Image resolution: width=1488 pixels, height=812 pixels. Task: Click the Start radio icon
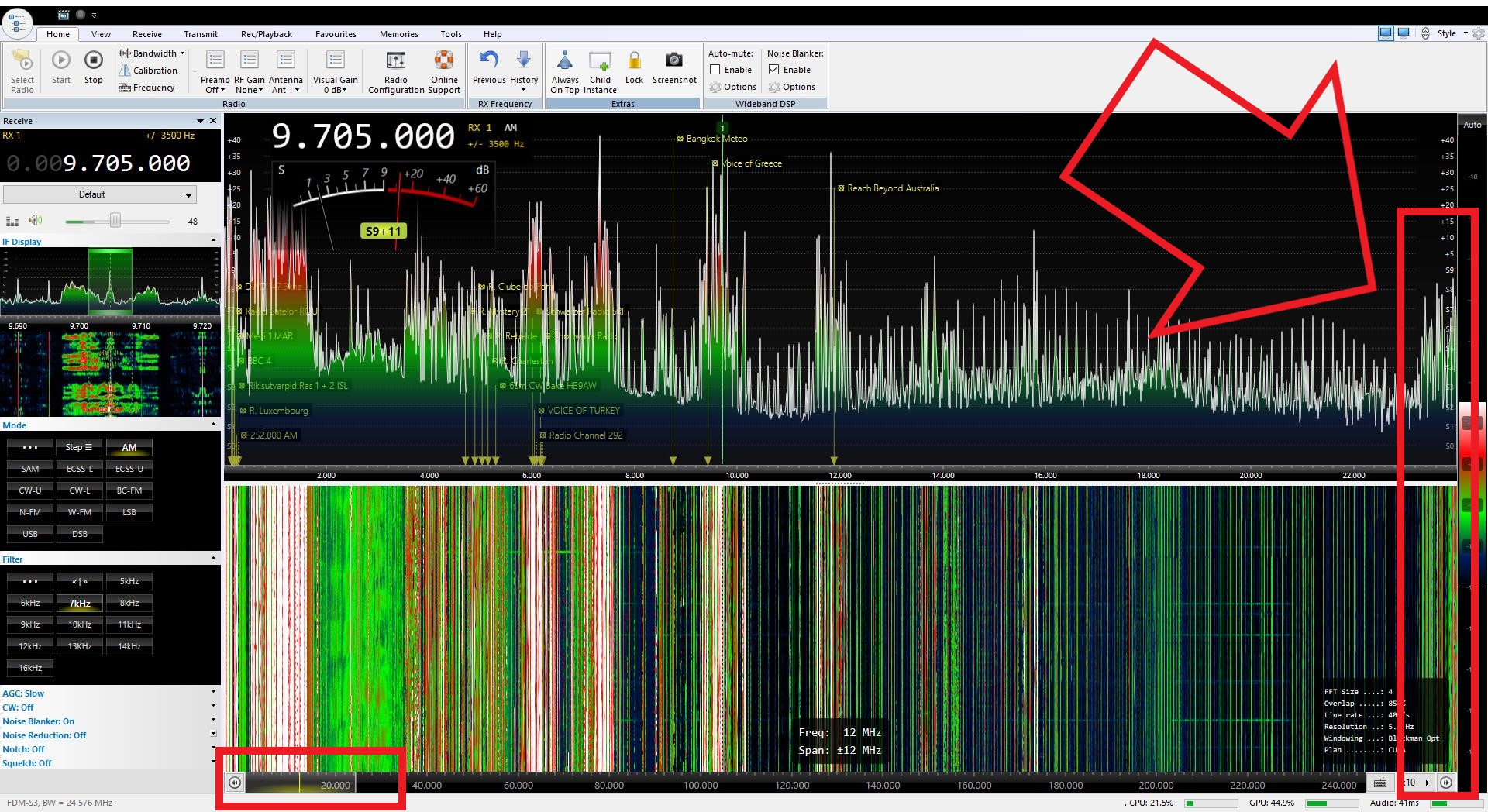point(61,61)
